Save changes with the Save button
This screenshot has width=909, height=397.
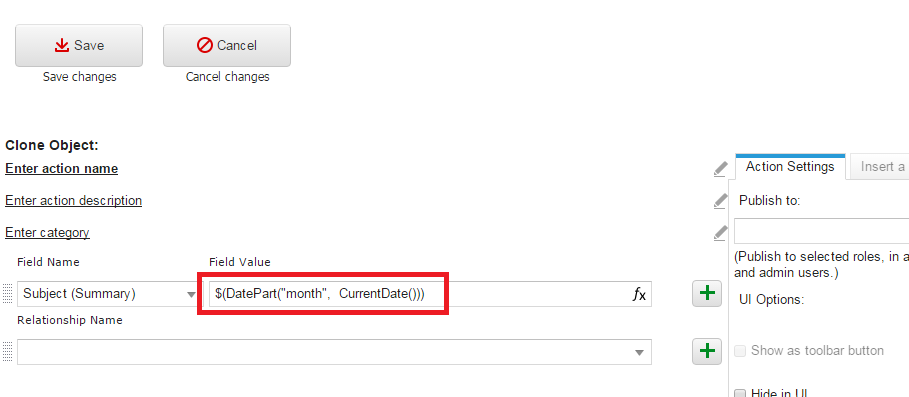[79, 46]
